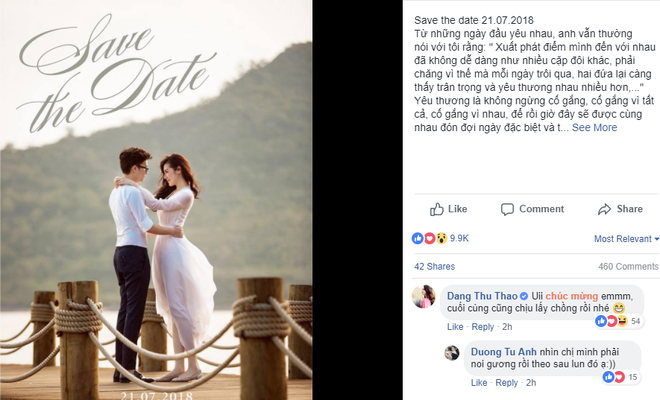Click Dang Thu Thao's profile picture

423,296
